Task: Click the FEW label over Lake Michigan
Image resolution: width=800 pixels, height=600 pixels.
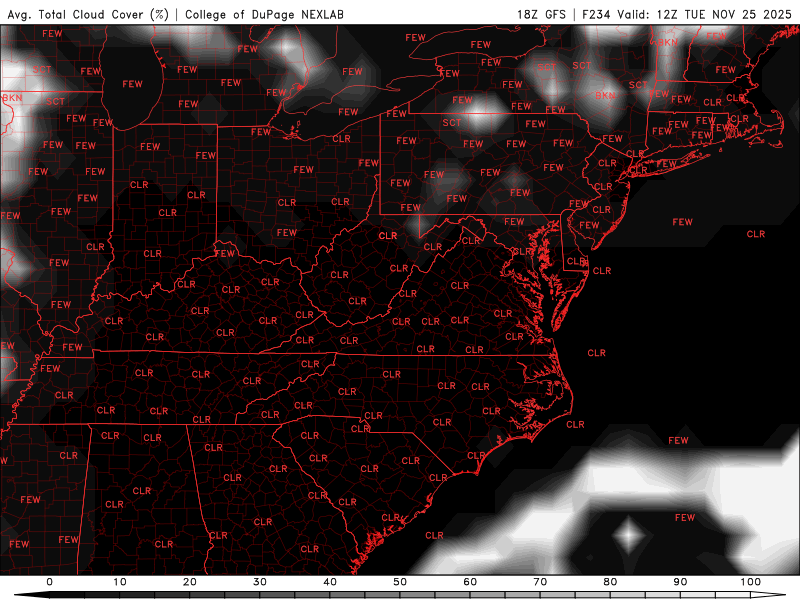Action: 132,84
